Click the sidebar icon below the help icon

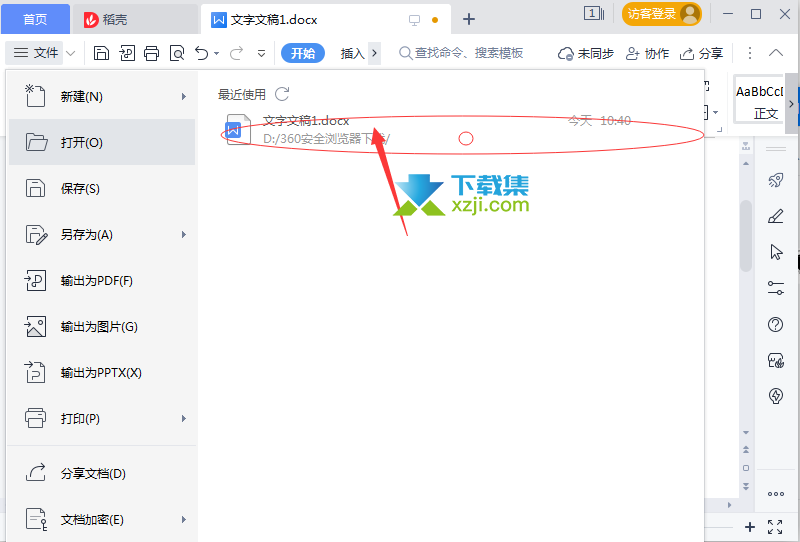click(x=776, y=360)
